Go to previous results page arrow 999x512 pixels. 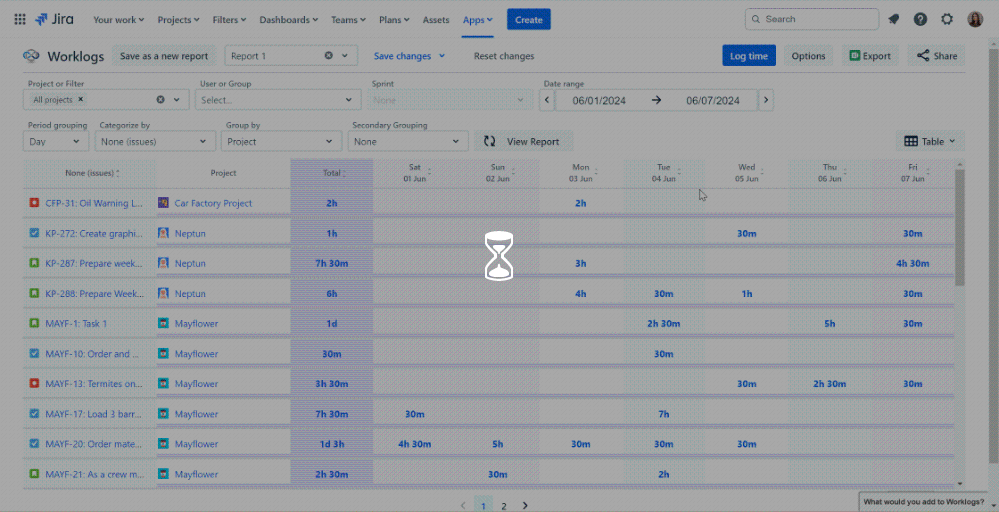click(x=463, y=506)
